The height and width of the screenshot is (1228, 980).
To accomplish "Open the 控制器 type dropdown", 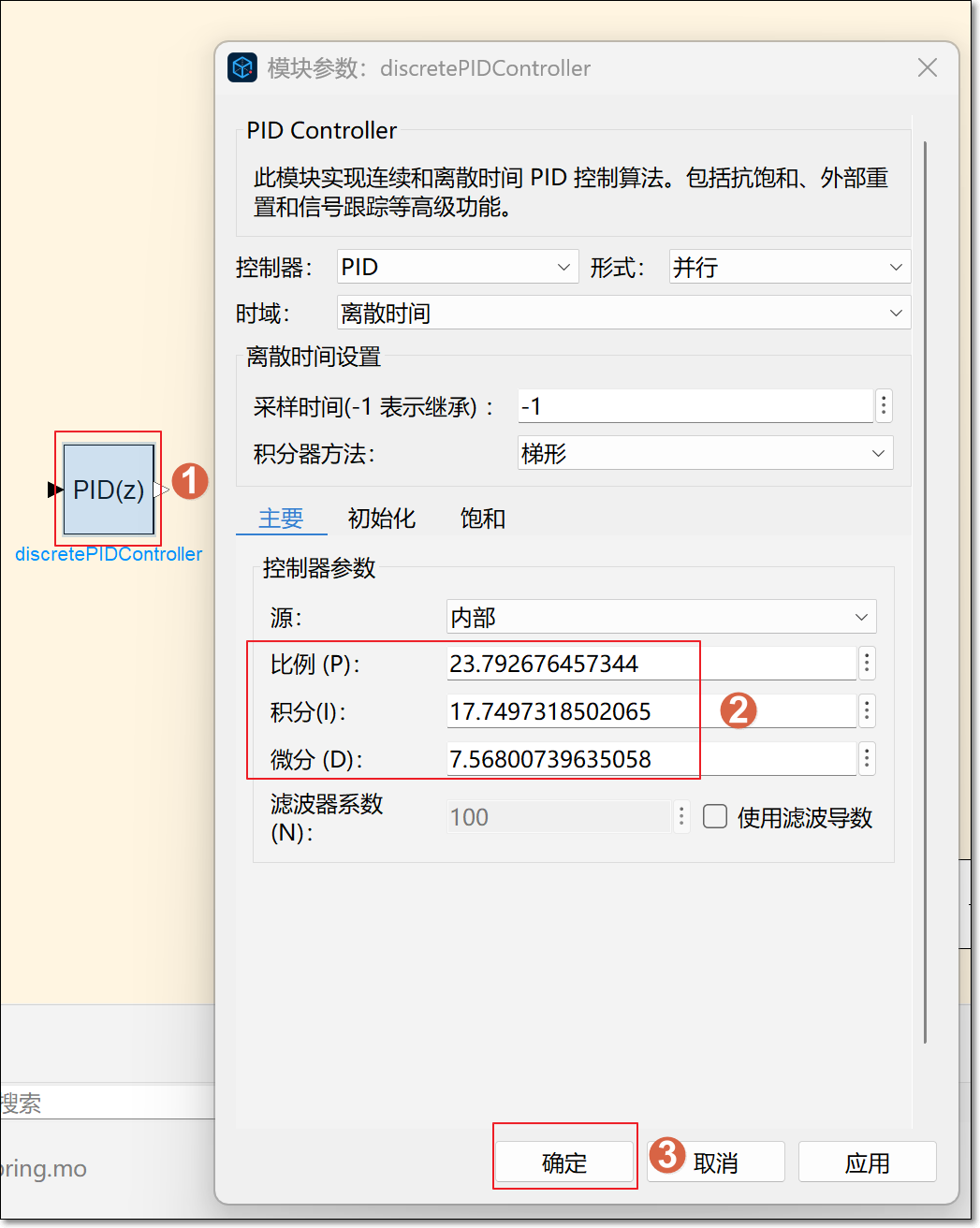I will point(457,267).
